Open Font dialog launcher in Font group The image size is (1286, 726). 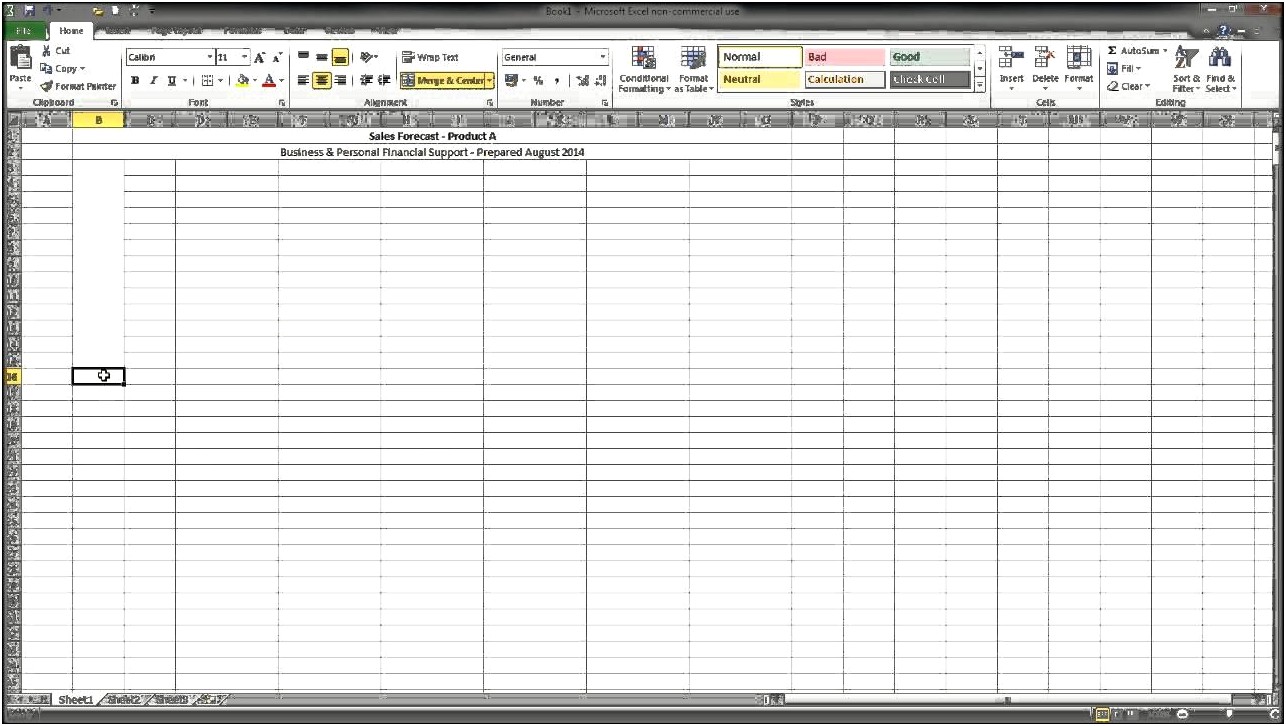pos(282,103)
